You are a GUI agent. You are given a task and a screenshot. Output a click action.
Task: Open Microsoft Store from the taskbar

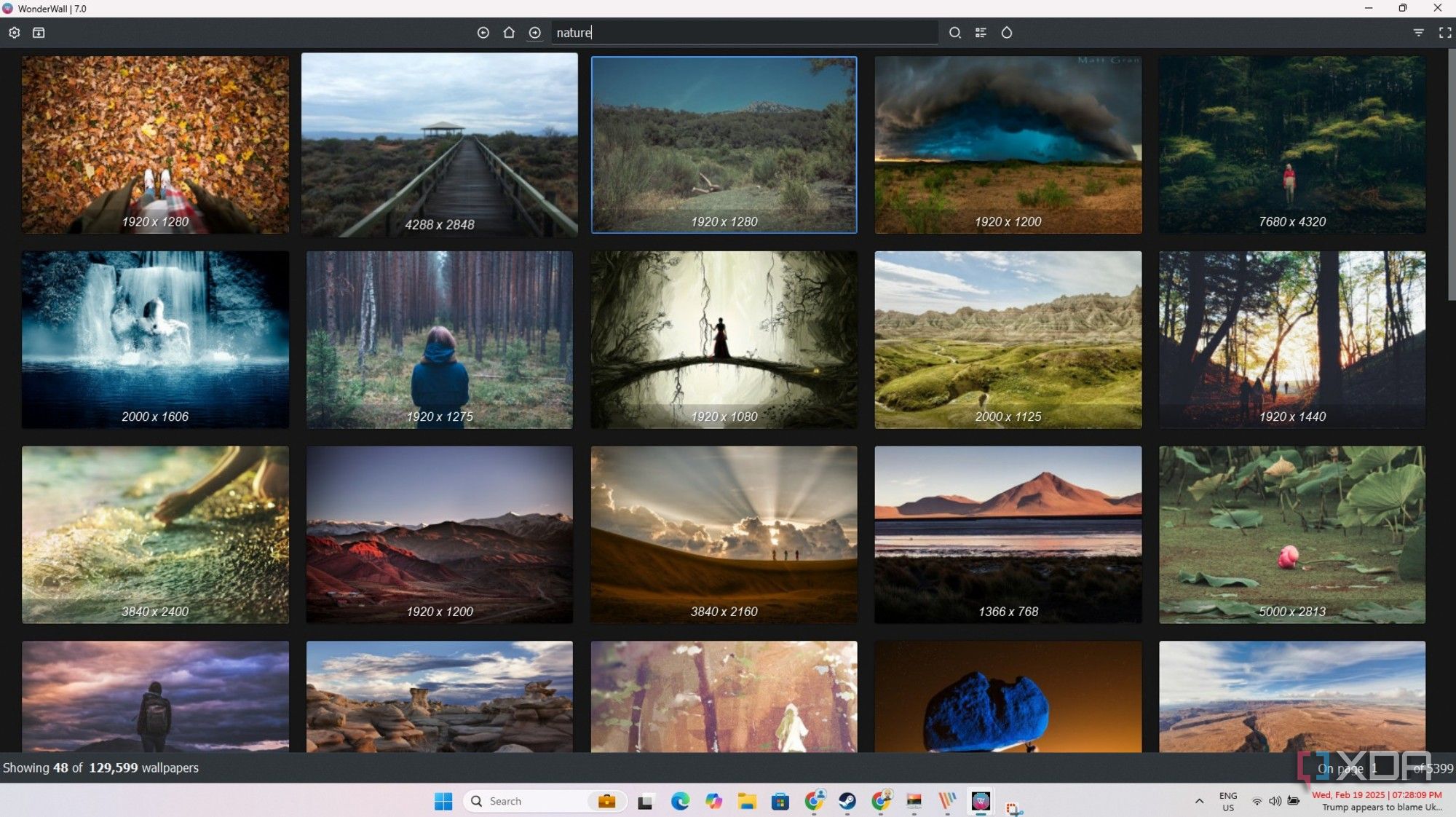(x=780, y=802)
